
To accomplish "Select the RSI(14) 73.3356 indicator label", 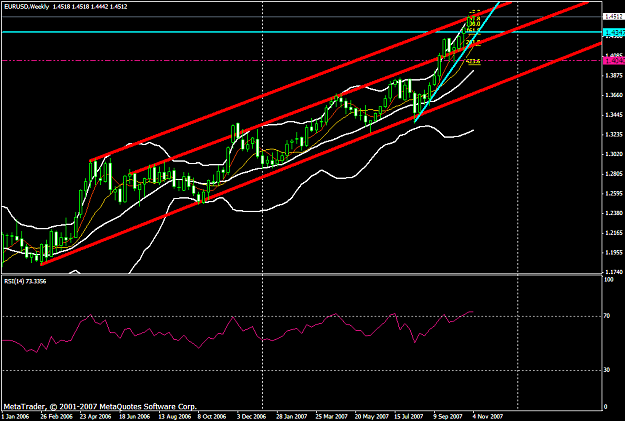I will [x=25, y=281].
